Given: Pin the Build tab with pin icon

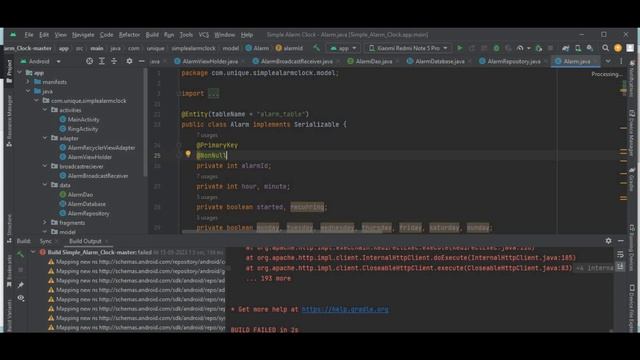Looking at the screenshot, I should coord(20,284).
